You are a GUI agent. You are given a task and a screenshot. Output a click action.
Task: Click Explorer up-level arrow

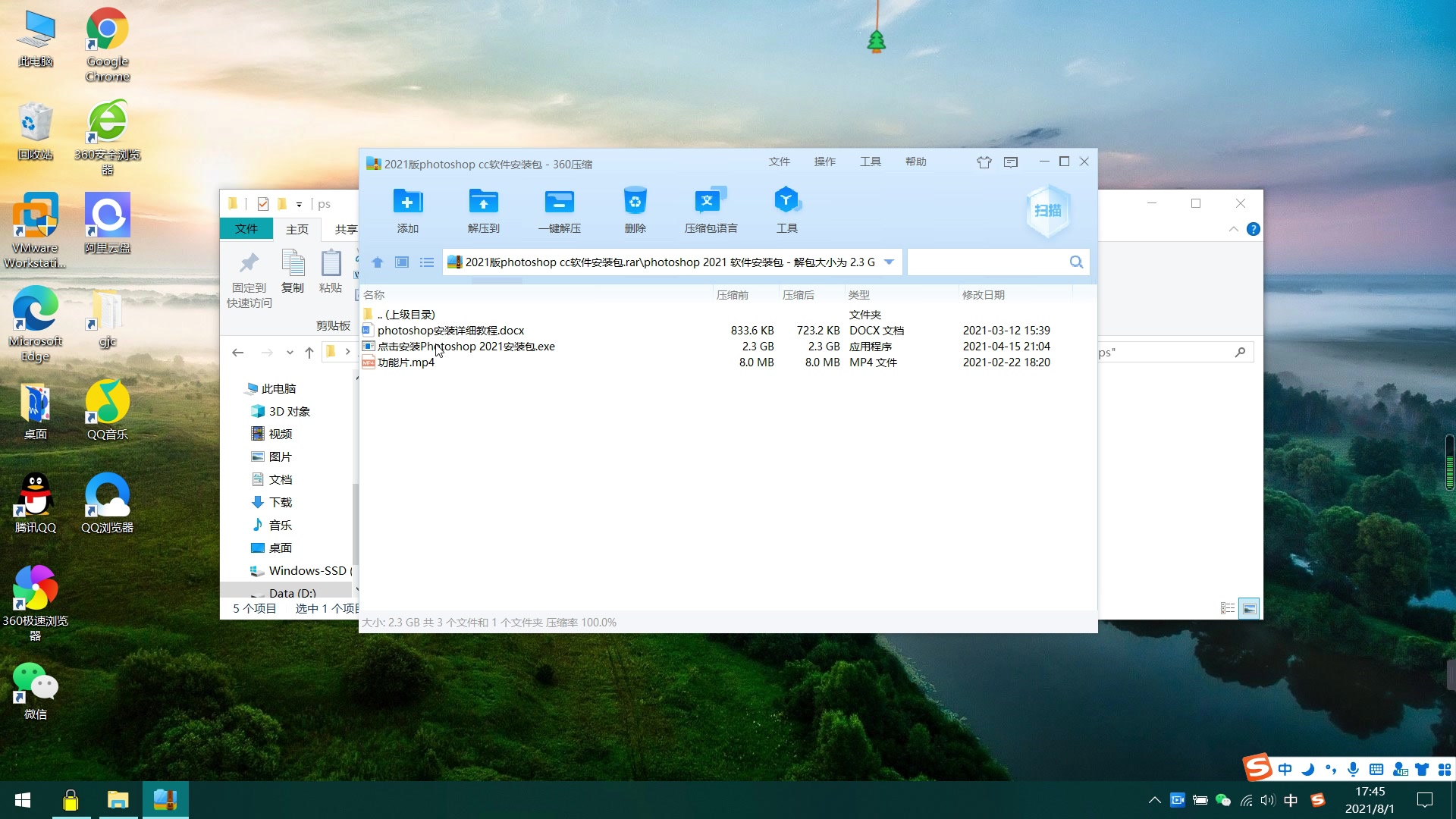tap(309, 352)
